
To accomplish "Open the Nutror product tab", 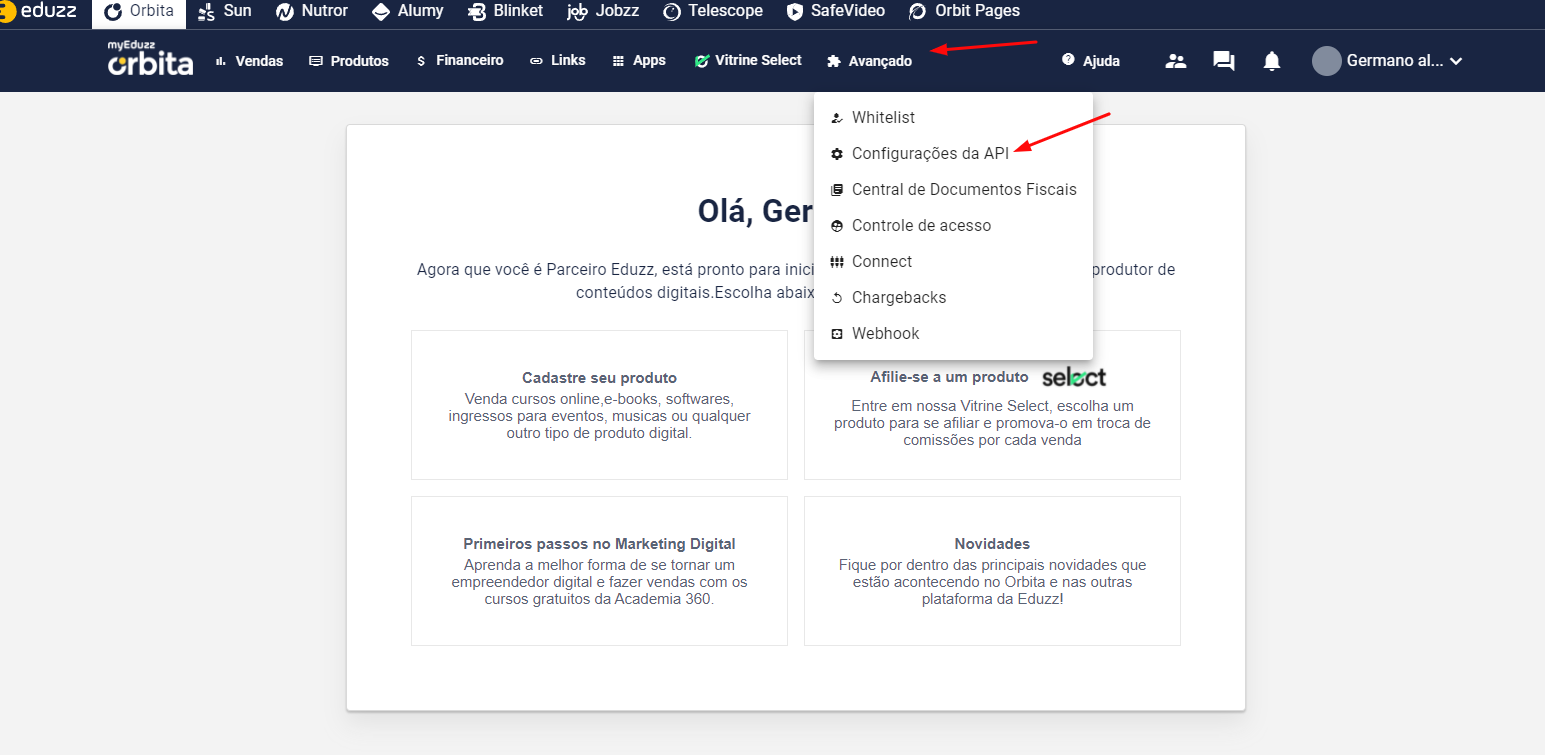I will [312, 12].
